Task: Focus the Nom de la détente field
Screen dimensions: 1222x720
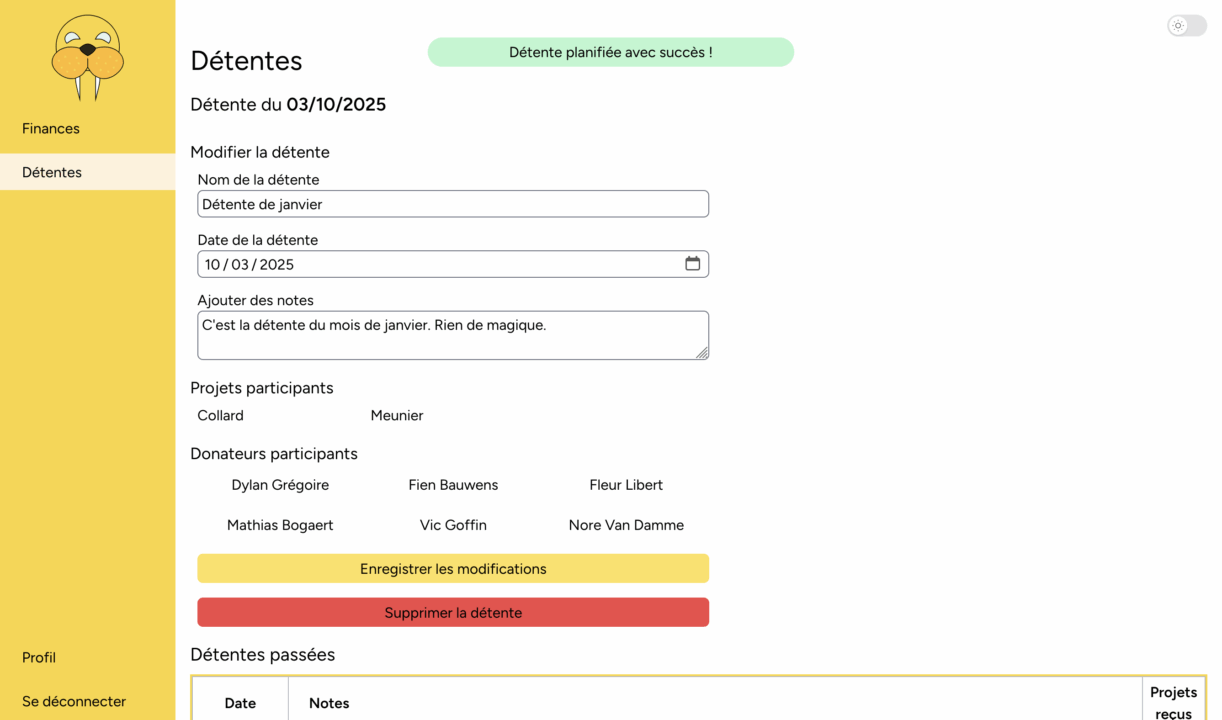Action: [452, 204]
